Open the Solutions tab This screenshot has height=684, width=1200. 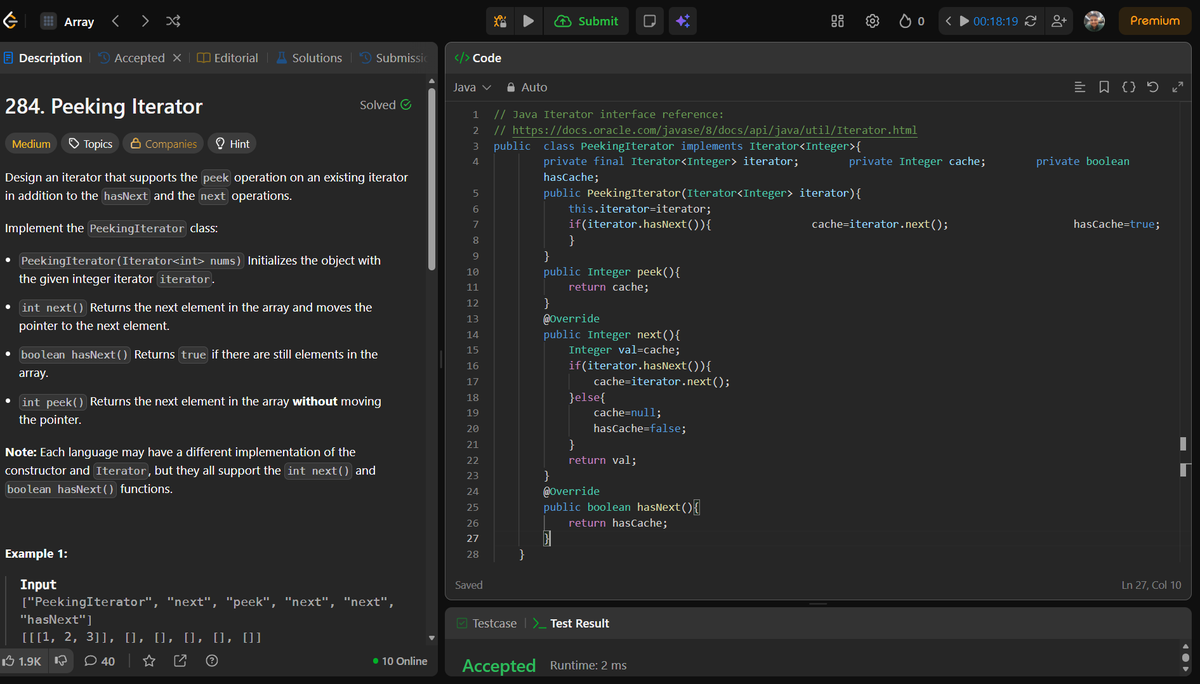pos(309,58)
